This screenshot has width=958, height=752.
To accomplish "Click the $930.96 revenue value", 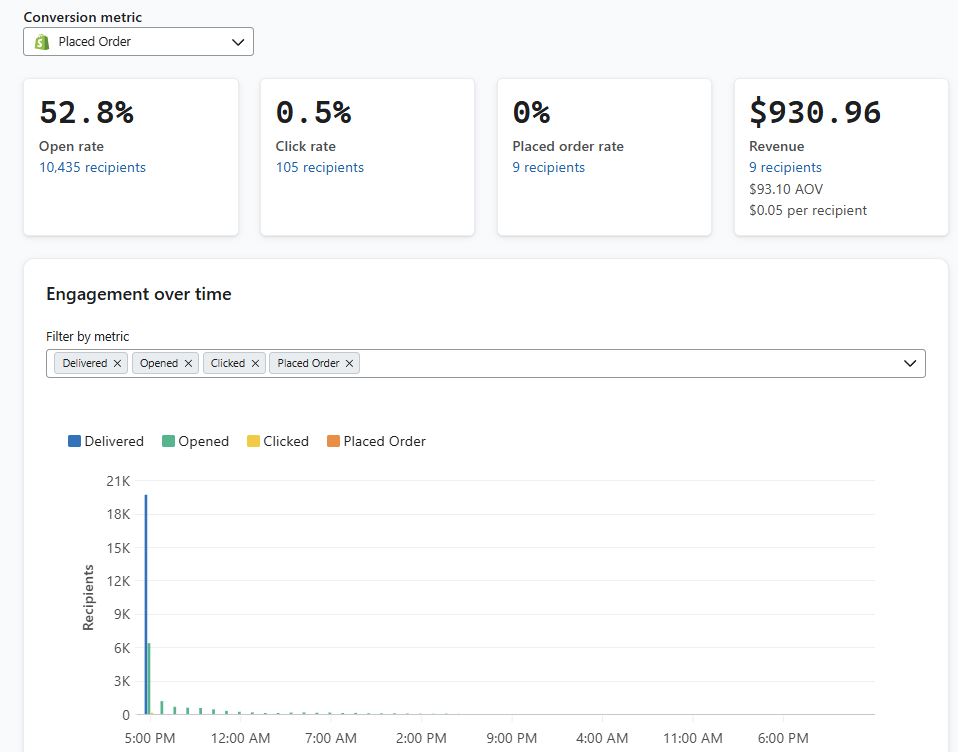I will tap(815, 112).
